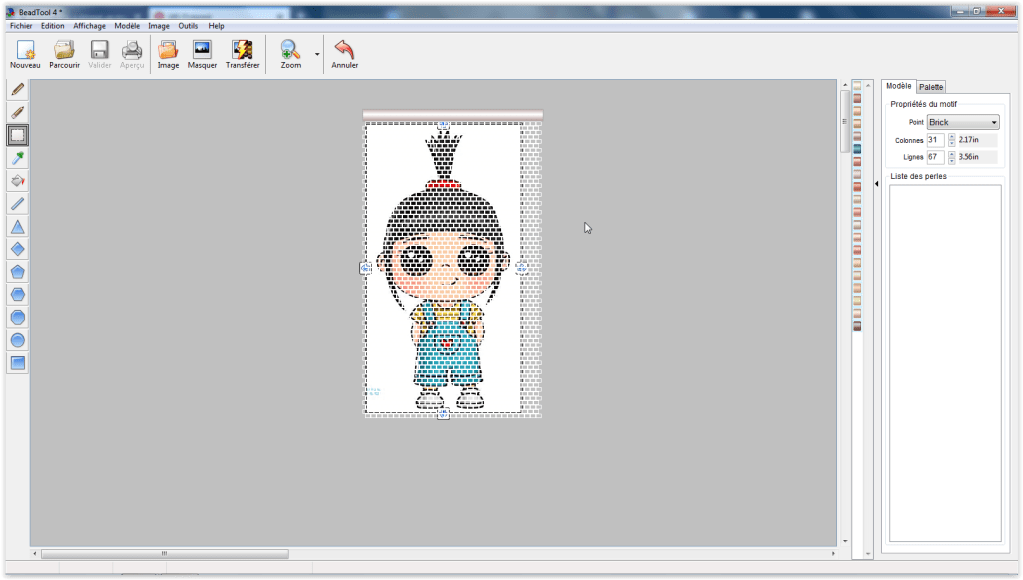Click the Nouveau button
The height and width of the screenshot is (580, 1023).
click(x=24, y=52)
